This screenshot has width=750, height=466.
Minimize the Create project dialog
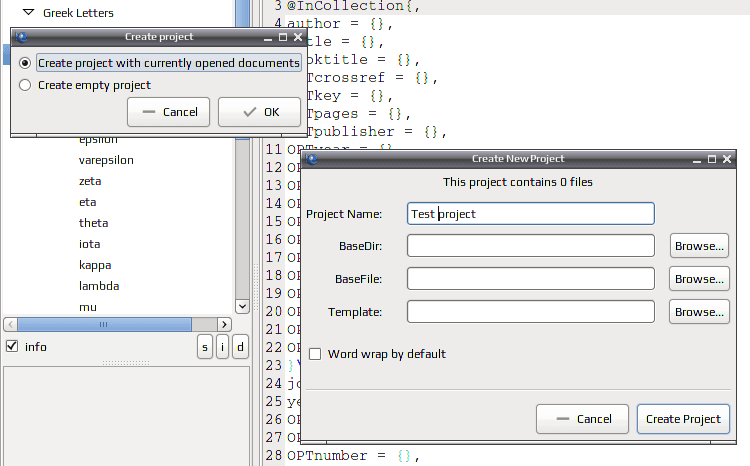268,37
